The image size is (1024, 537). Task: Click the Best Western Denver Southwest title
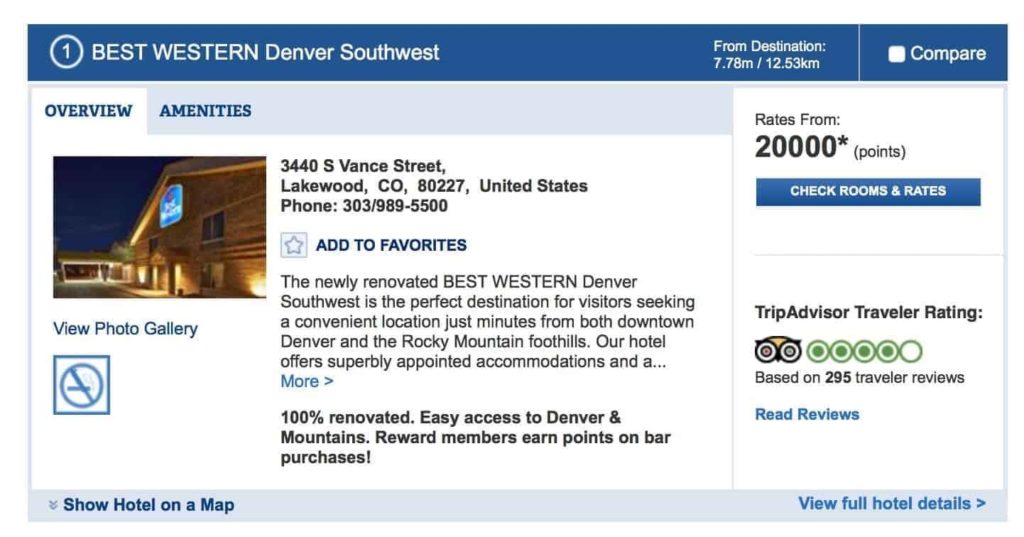tap(265, 53)
